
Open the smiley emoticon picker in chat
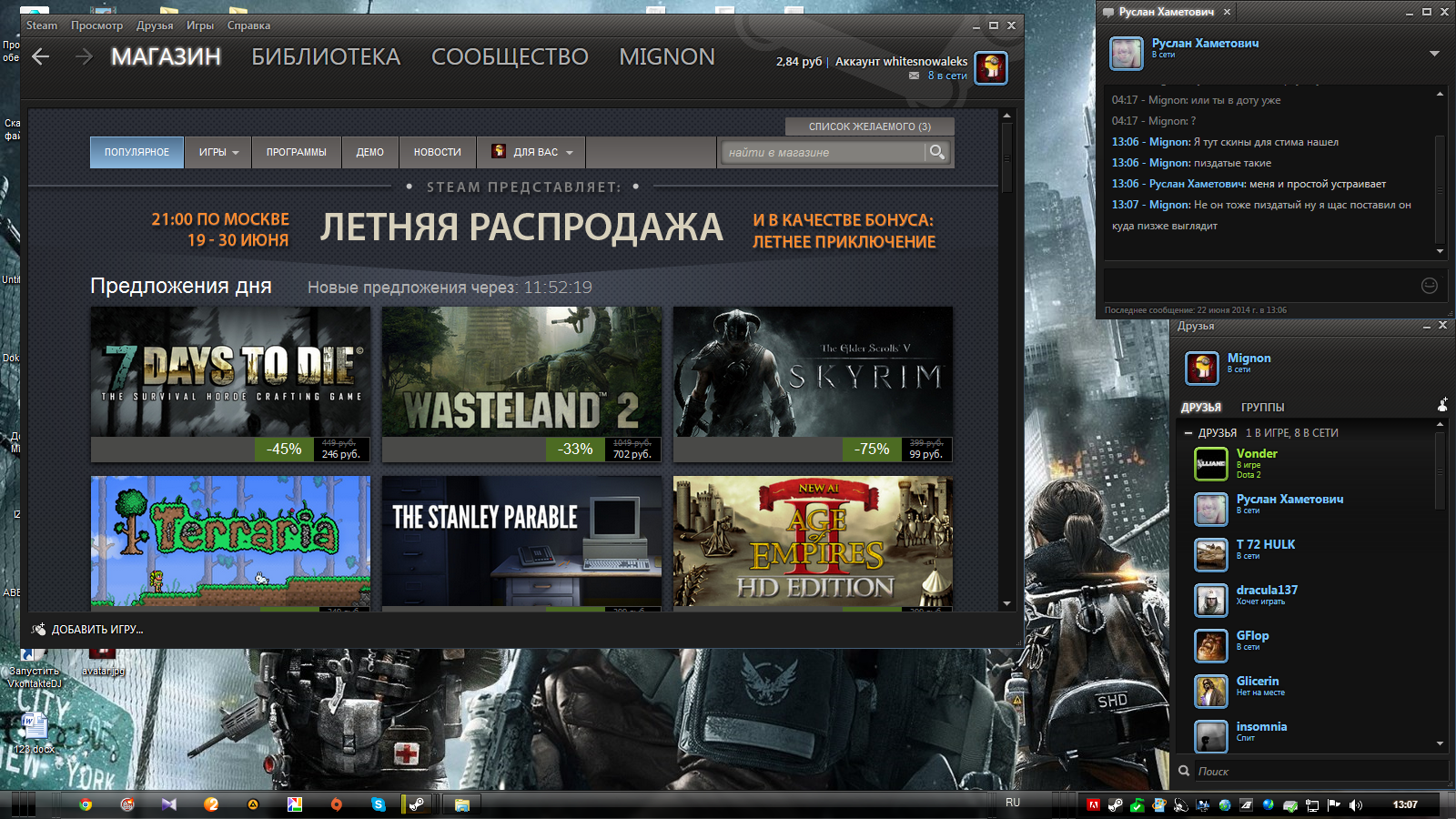point(1430,286)
